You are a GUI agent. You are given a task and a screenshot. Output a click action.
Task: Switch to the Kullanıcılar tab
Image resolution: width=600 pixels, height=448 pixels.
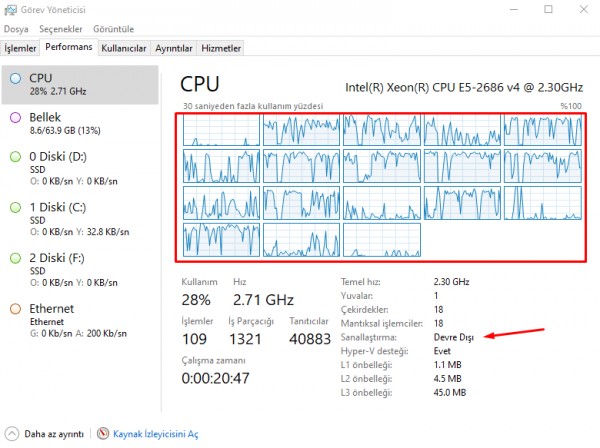coord(124,48)
